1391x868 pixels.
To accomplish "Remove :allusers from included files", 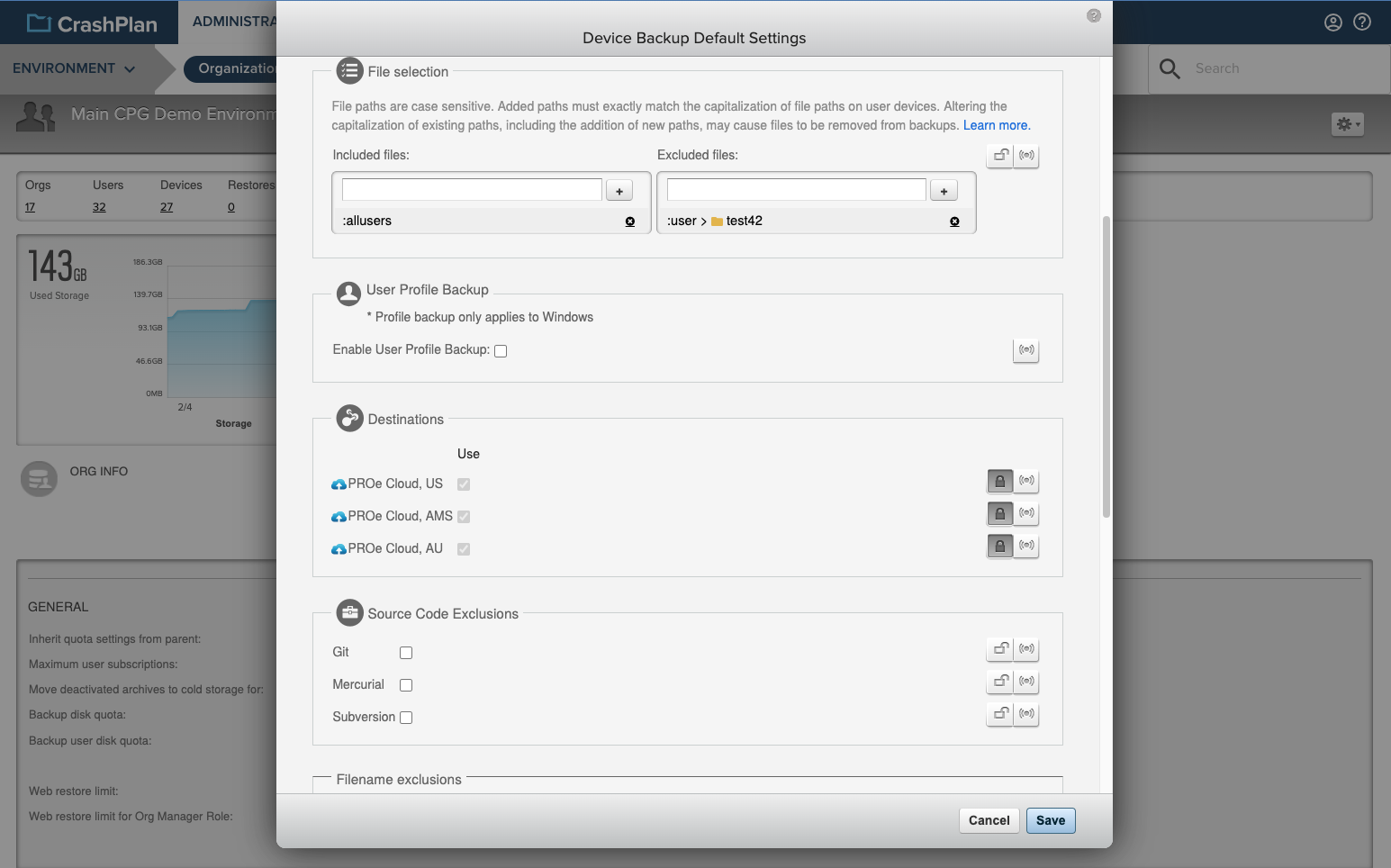I will tap(629, 221).
